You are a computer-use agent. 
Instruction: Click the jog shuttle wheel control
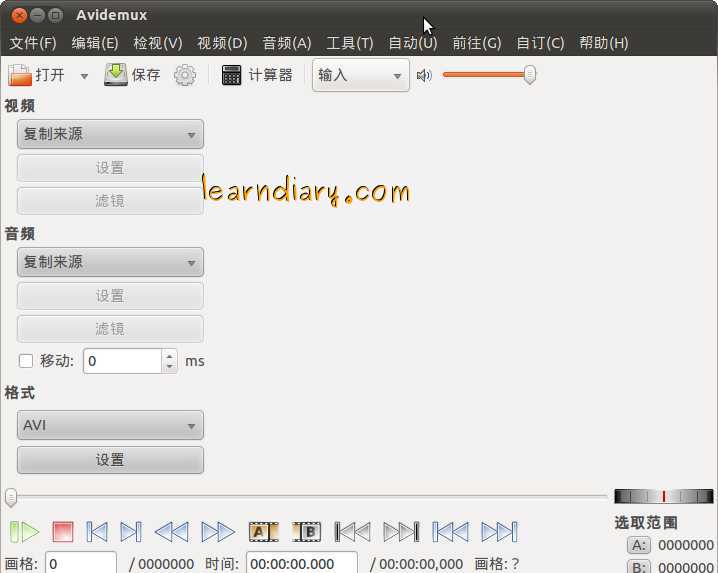(x=664, y=496)
